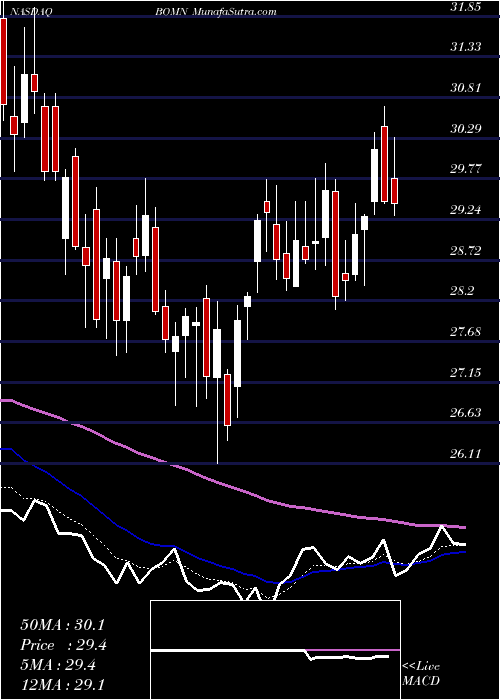Screen dimensions: 500x700
Task: Click the BOMN MunafaSutra.com title text
Action: pyautogui.click(x=216, y=12)
